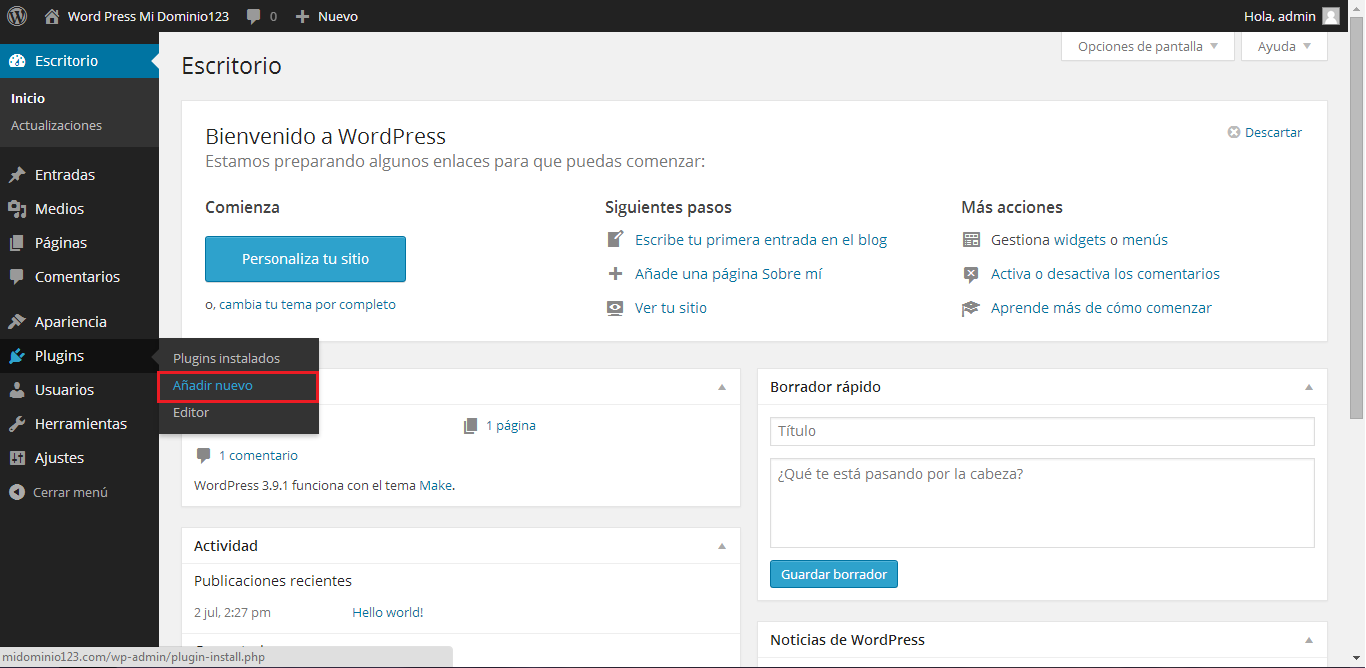Follow the Aprende más de cómo comenzar link
This screenshot has width=1366, height=668.
point(1101,308)
